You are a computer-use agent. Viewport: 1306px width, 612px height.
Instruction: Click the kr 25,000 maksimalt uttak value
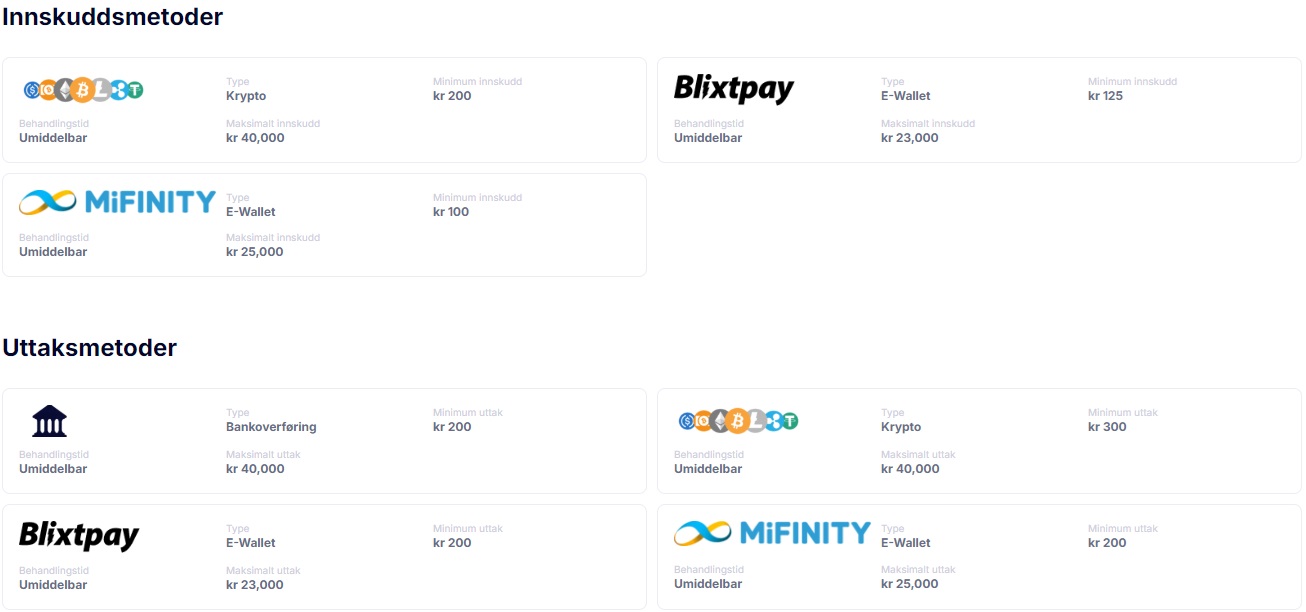pyautogui.click(x=909, y=584)
